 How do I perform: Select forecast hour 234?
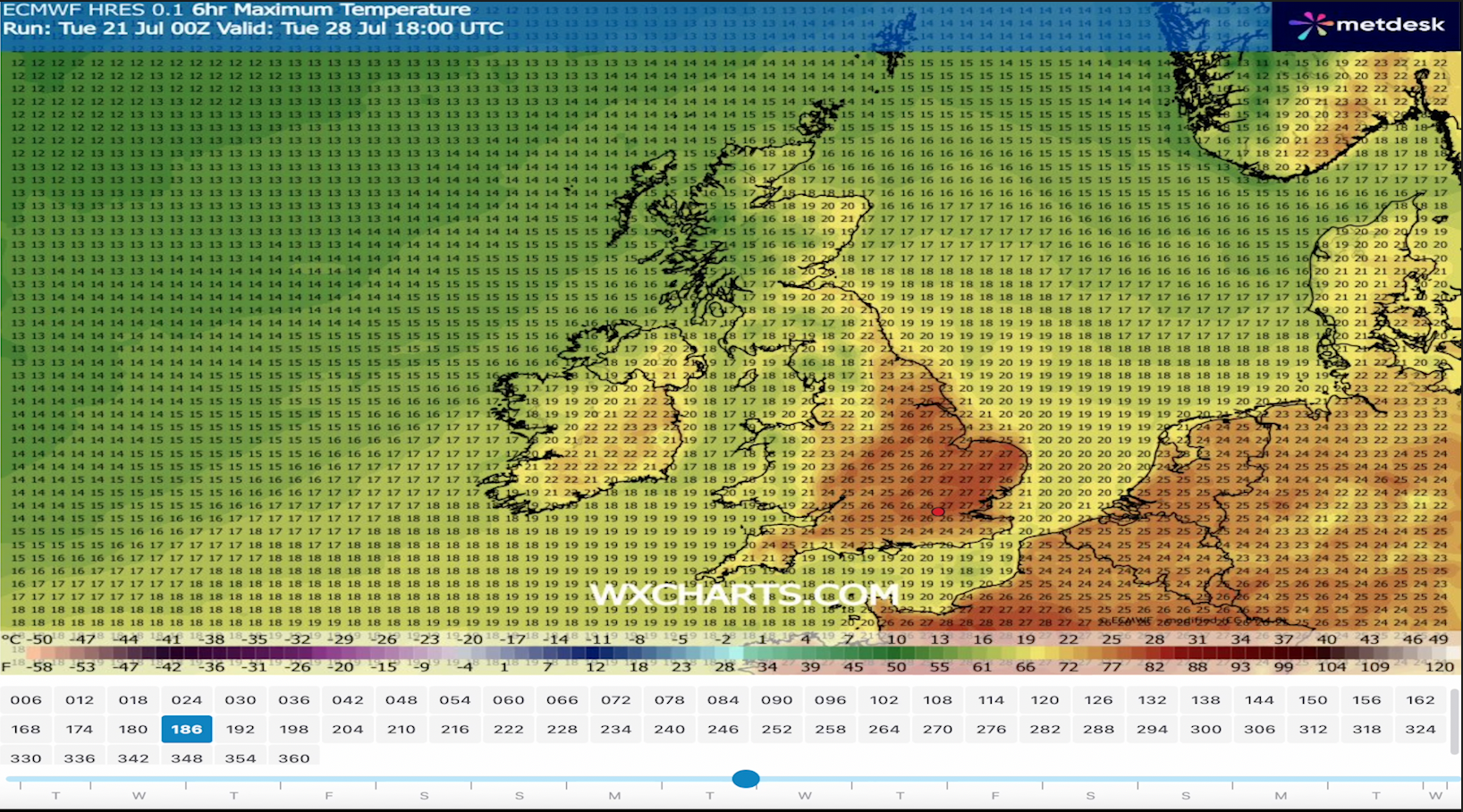[x=616, y=730]
